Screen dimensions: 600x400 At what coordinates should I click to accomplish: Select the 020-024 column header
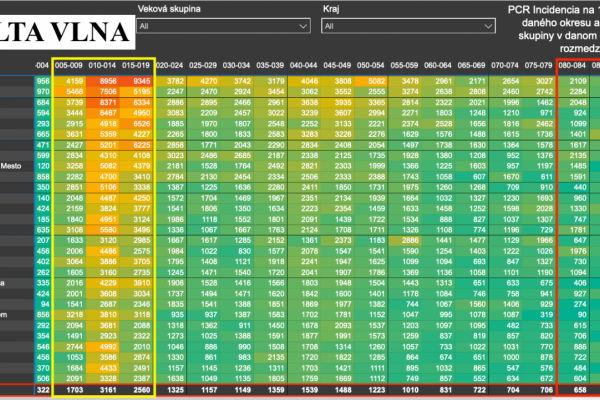(170, 65)
